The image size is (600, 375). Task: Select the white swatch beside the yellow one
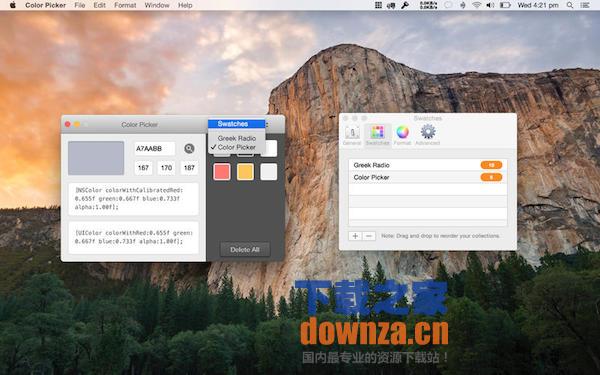[x=269, y=172]
